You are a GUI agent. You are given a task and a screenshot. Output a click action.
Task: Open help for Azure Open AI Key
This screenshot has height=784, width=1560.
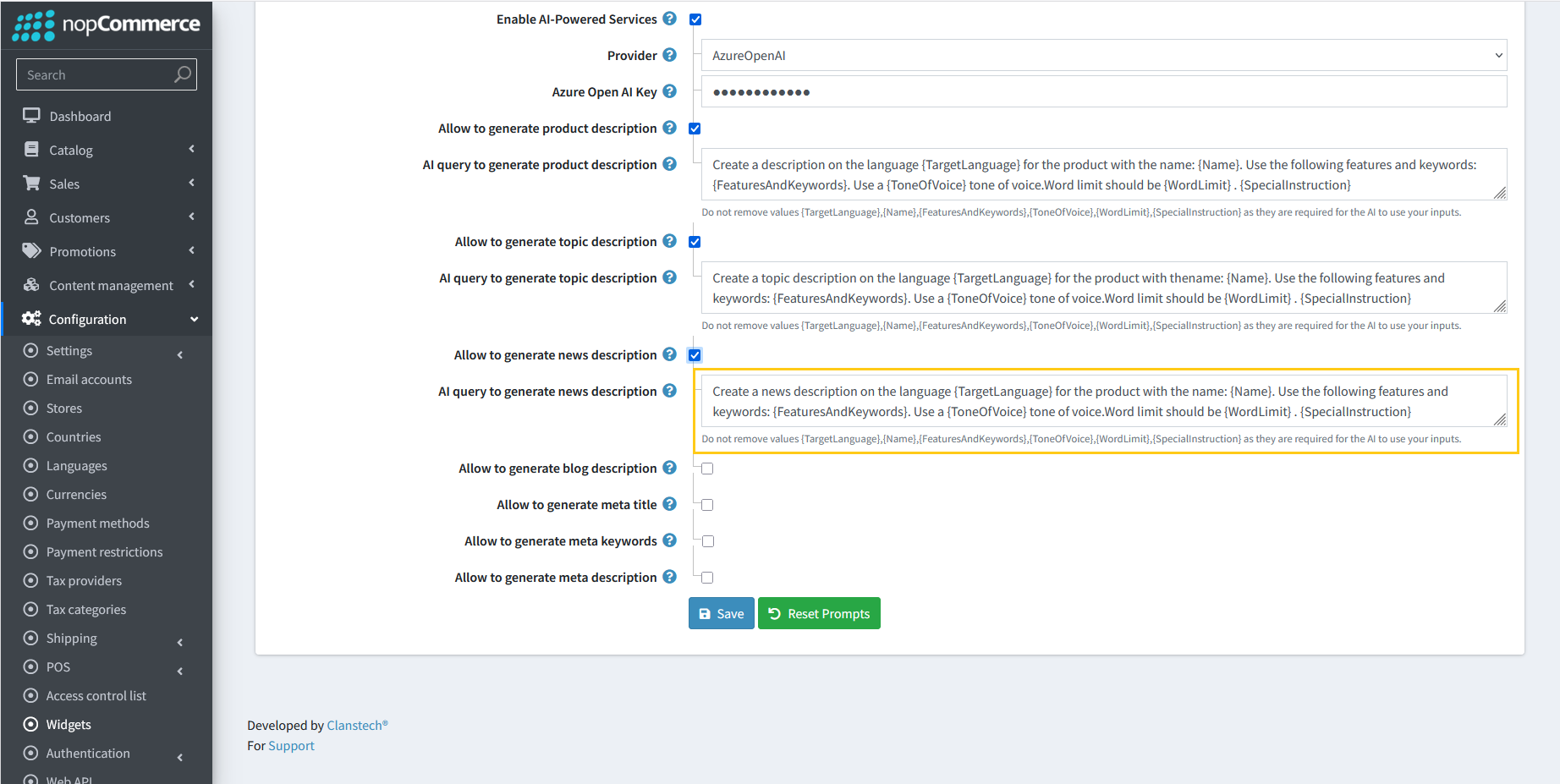pos(669,91)
